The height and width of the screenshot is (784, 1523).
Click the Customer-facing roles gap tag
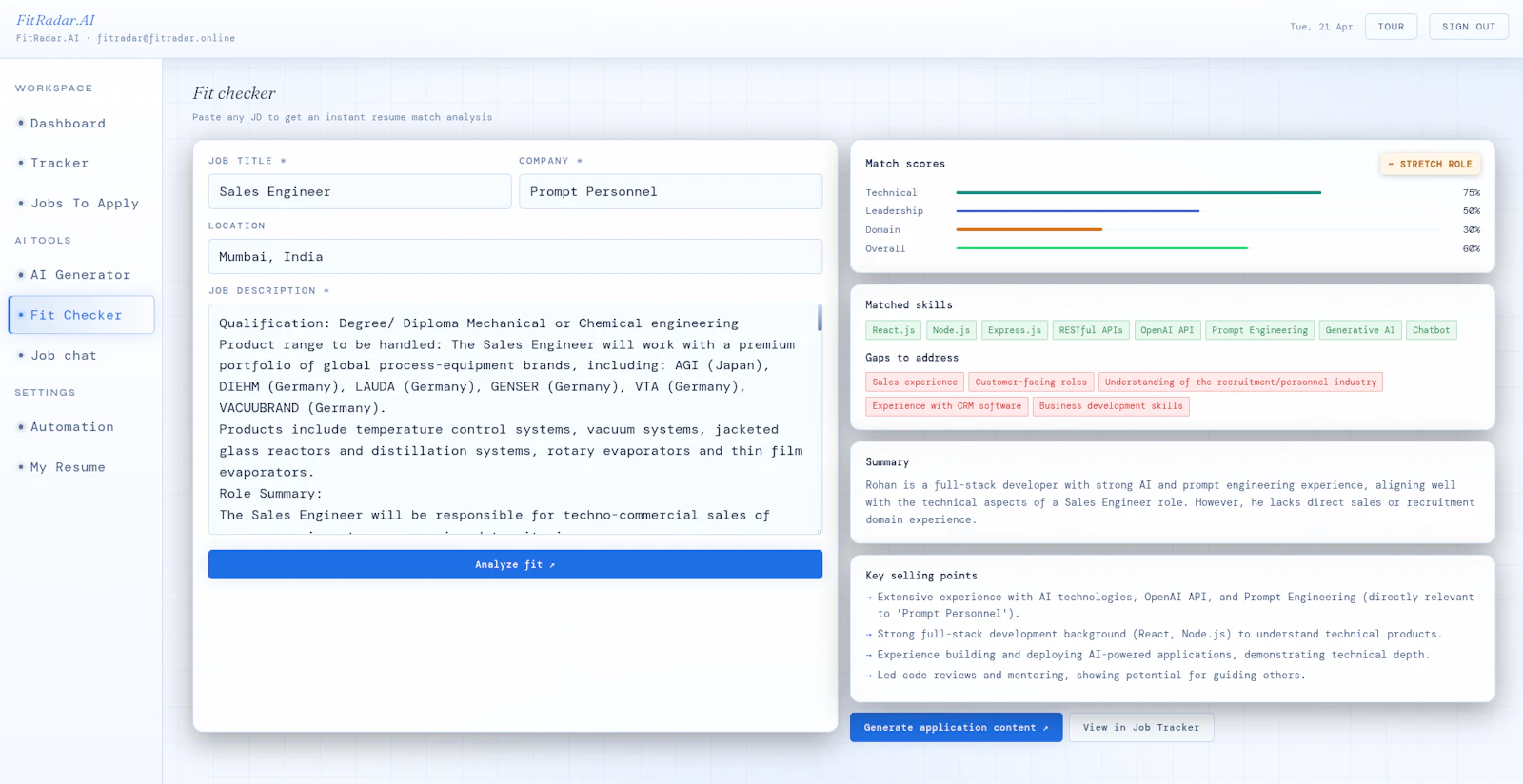(1031, 382)
